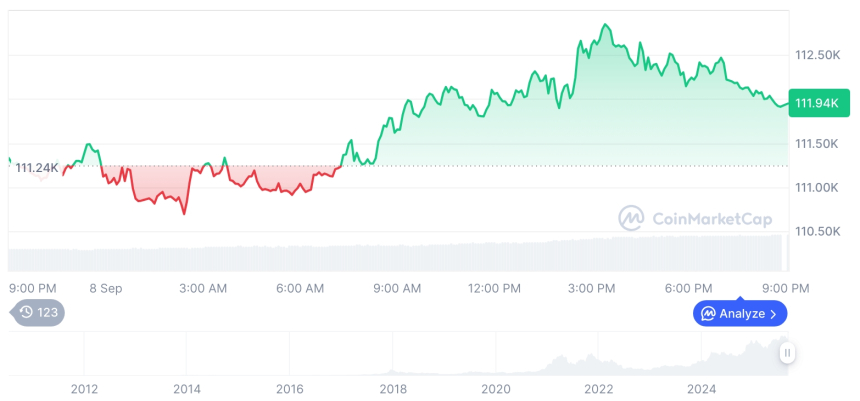This screenshot has width=860, height=401.
Task: Click the 3:00 AM time axis label
Action: pyautogui.click(x=203, y=288)
